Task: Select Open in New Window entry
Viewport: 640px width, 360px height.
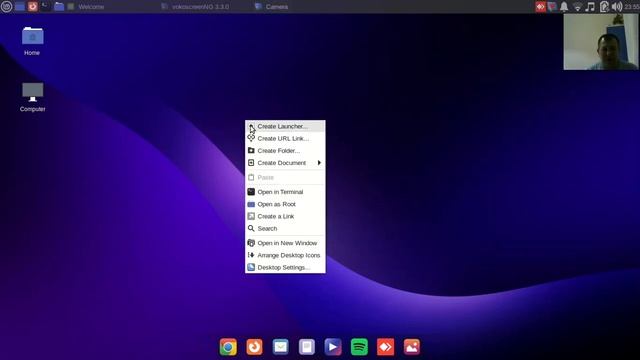Action: (x=285, y=243)
